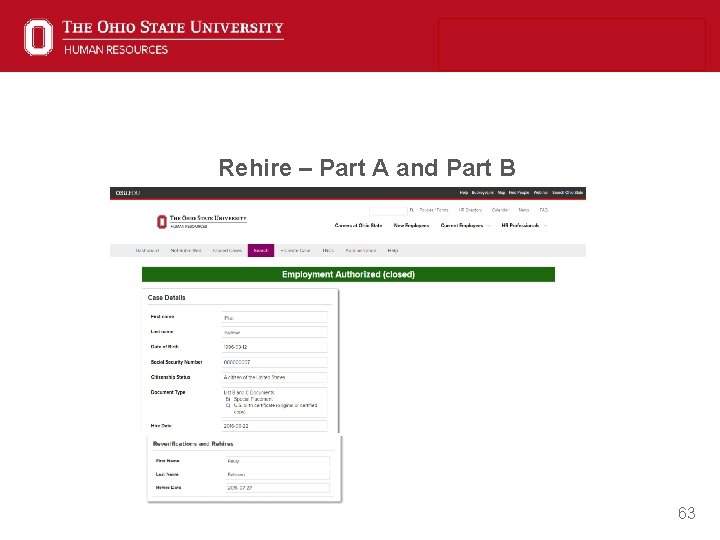Click the Last name field in Case Details
Image resolution: width=720 pixels, height=540 pixels.
pyautogui.click(x=275, y=332)
